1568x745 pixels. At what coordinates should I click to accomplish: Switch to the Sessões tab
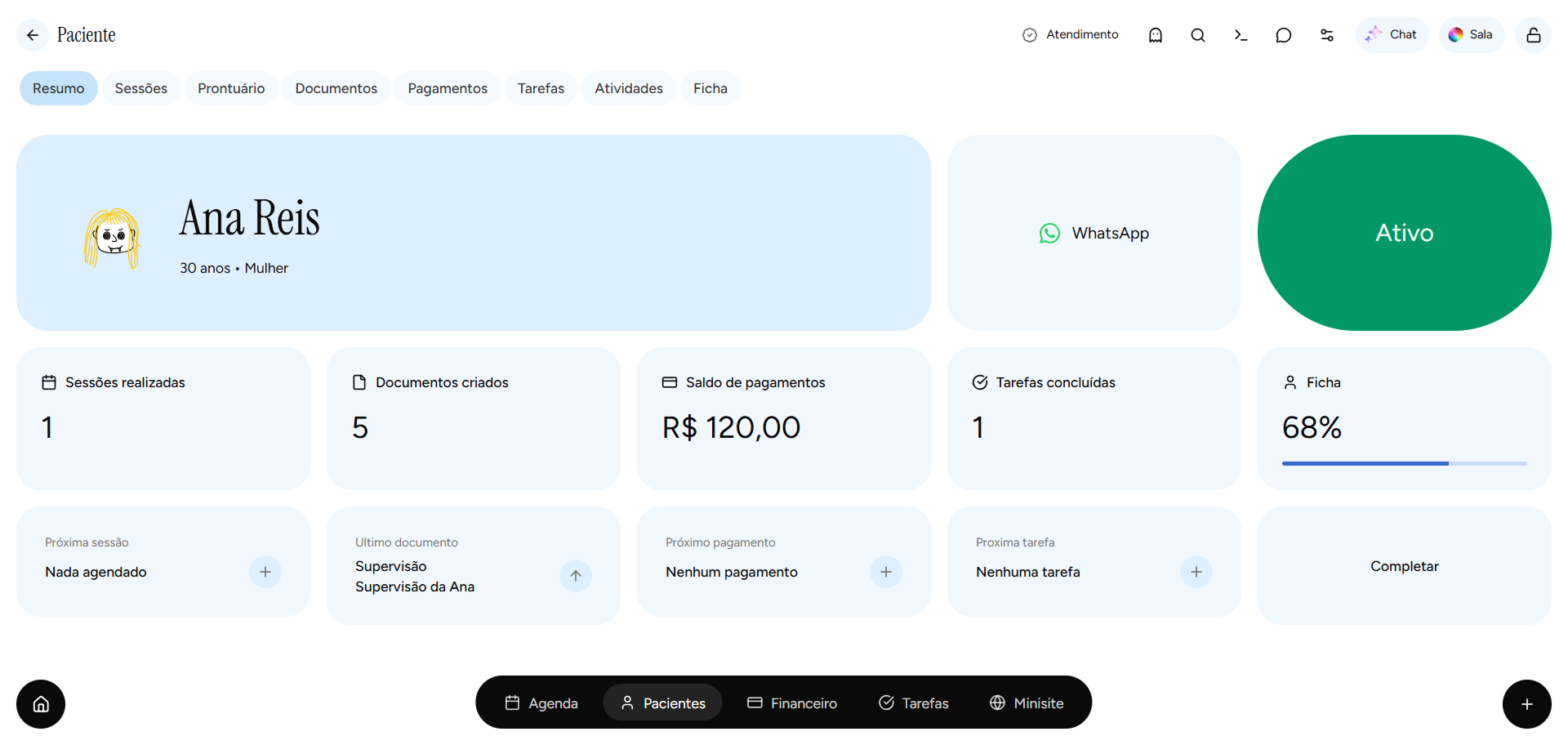(x=141, y=88)
